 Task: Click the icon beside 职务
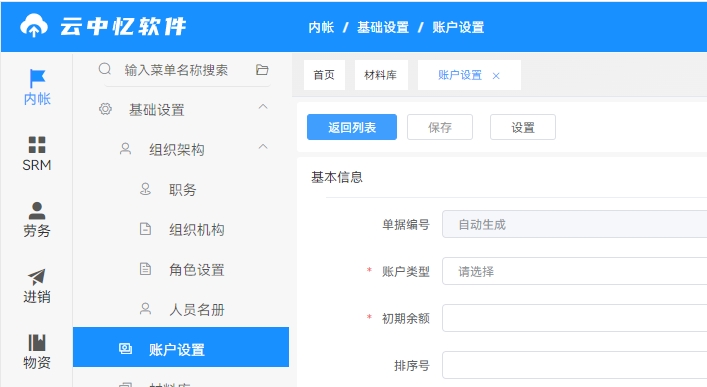coord(145,189)
